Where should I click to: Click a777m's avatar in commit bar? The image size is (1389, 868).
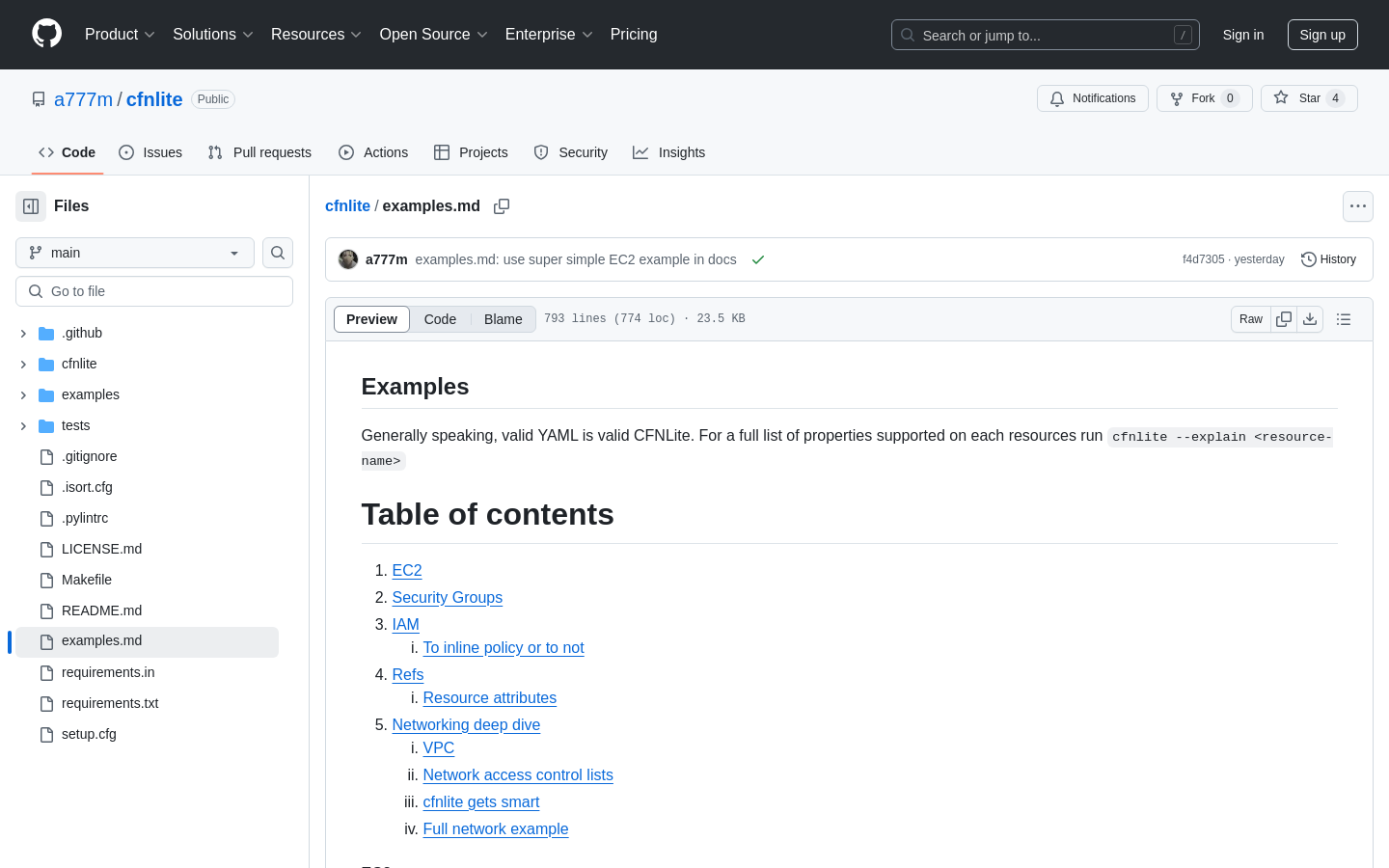348,259
